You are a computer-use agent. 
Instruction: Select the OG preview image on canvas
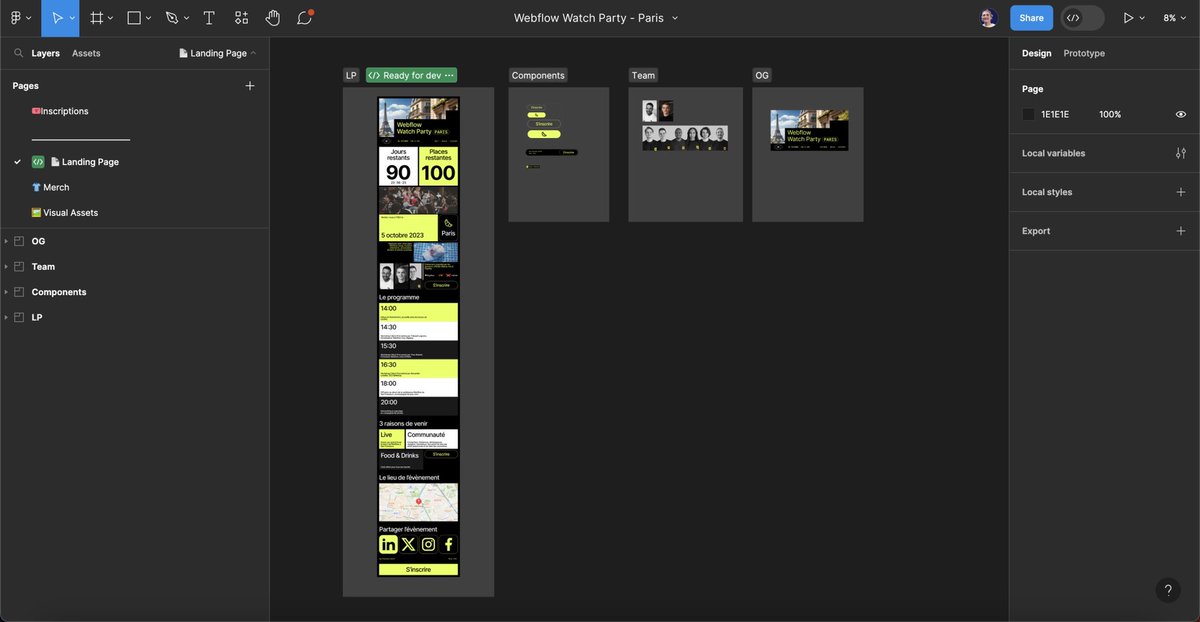809,130
